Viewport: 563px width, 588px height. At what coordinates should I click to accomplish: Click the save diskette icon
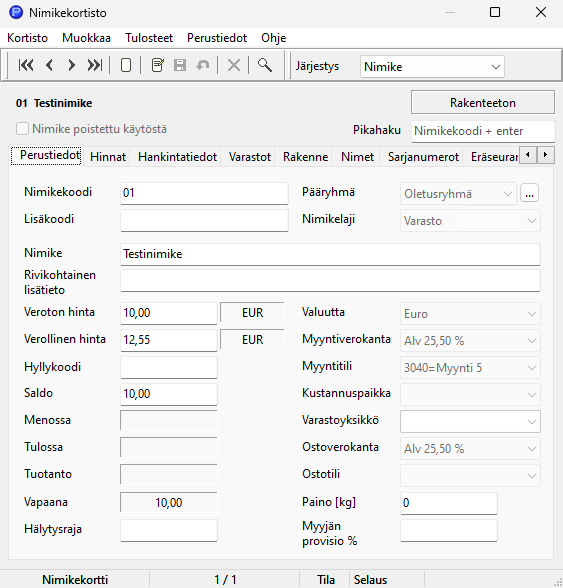point(180,65)
